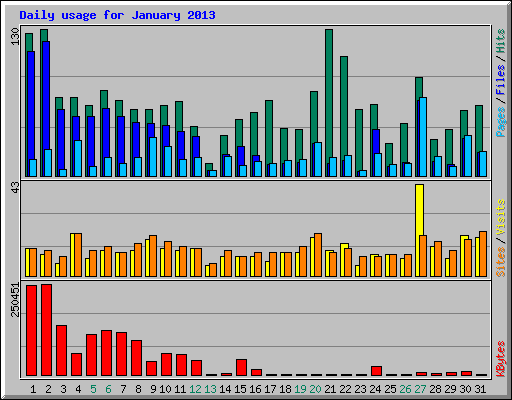The height and width of the screenshot is (400, 512).
Task: Click day 11 on the x-axis
Action: 180,389
